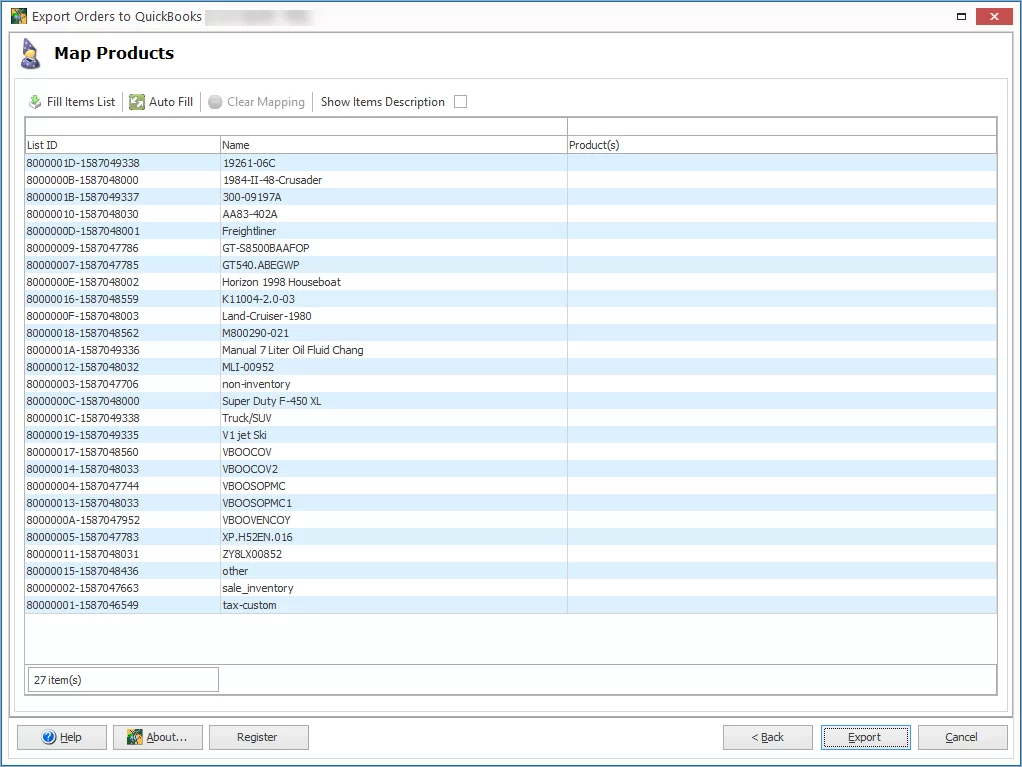Click the Back button
The height and width of the screenshot is (767, 1022).
point(767,737)
